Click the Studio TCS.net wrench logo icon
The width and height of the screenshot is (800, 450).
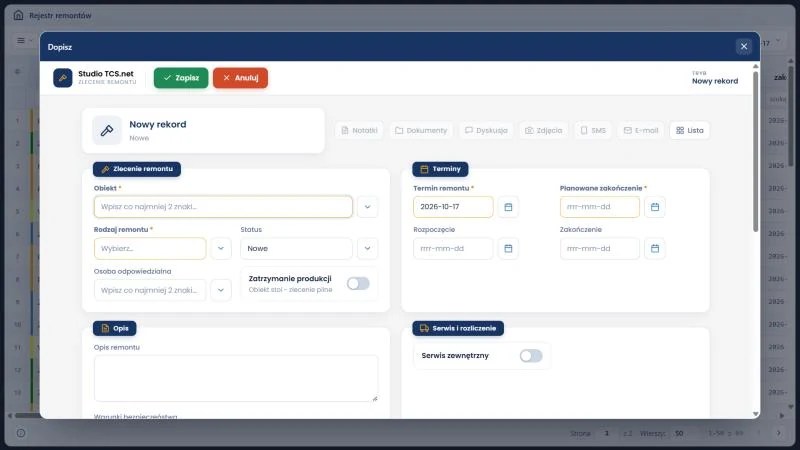[x=63, y=78]
